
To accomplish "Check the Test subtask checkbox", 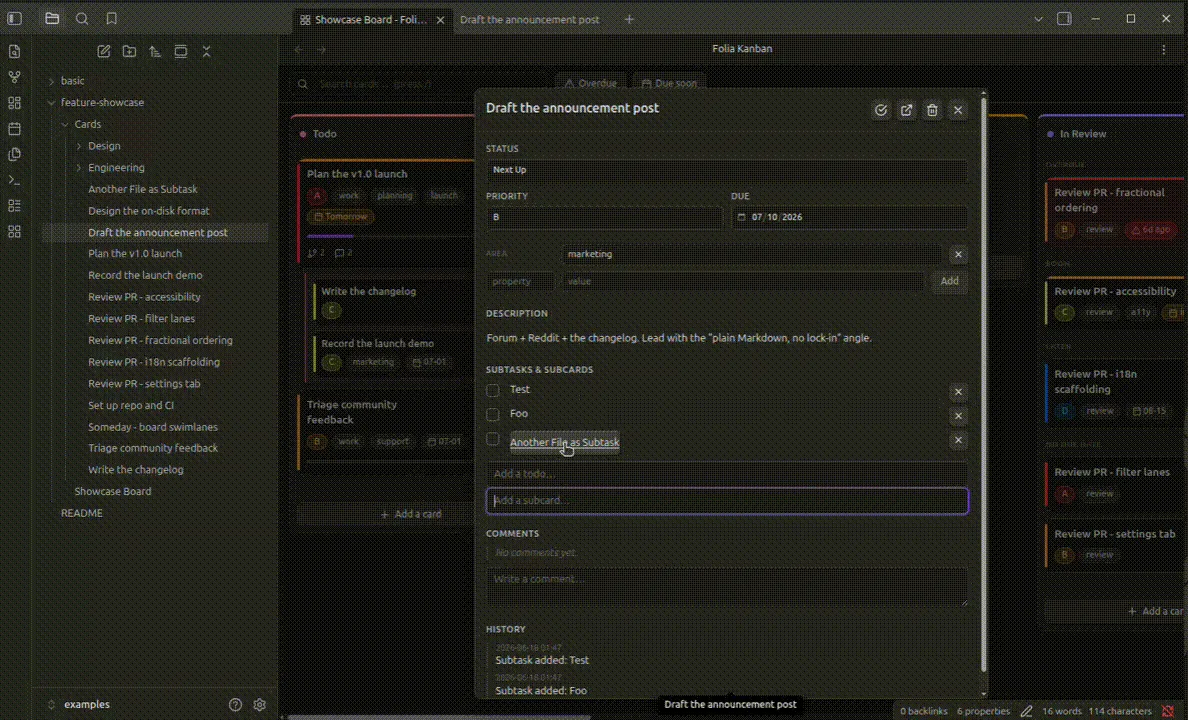I will 492,390.
